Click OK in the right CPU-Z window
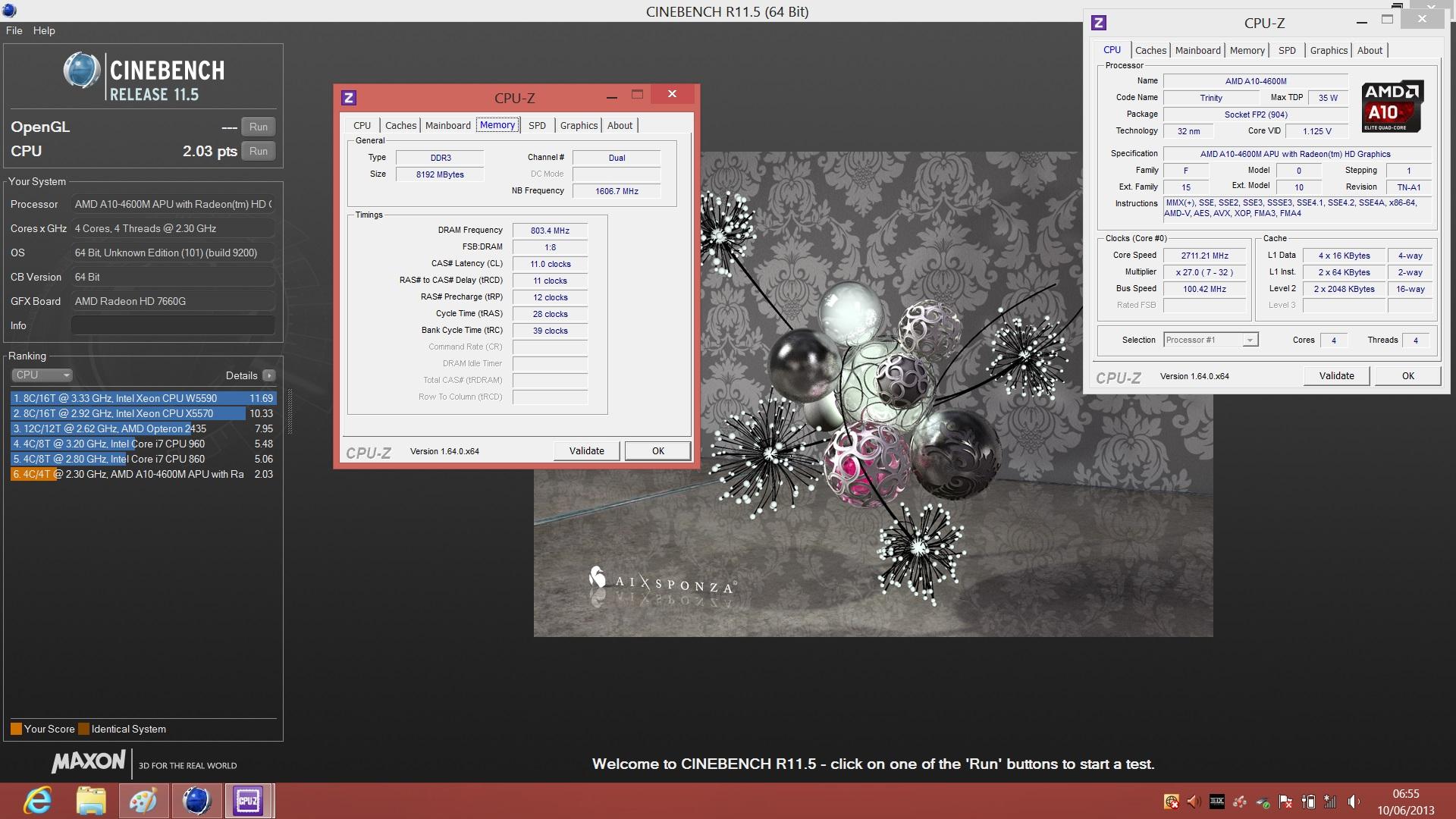This screenshot has width=1456, height=819. coord(1408,375)
